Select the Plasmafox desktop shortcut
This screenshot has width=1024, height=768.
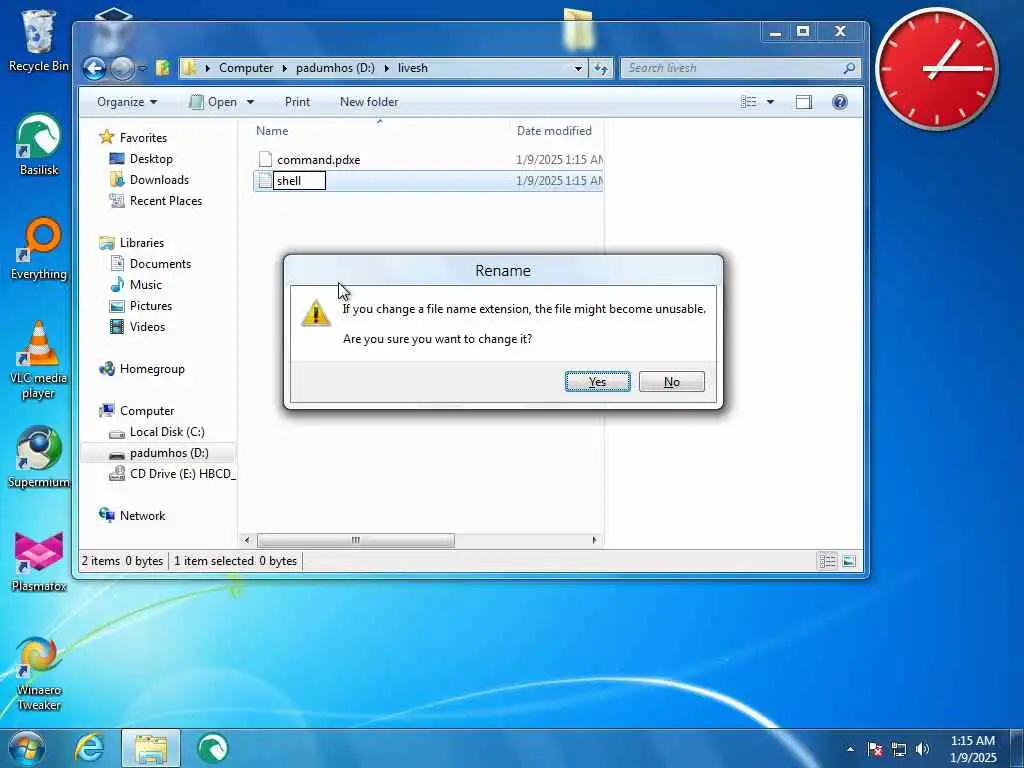(x=39, y=562)
